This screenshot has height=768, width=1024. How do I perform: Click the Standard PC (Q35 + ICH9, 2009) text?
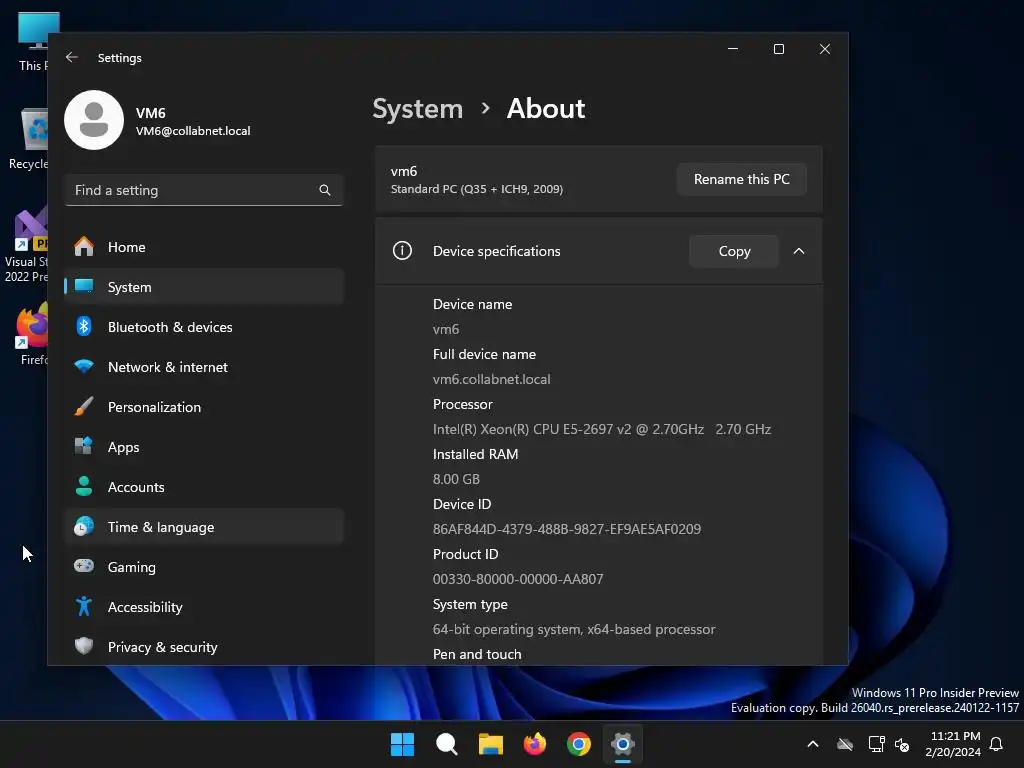click(477, 189)
